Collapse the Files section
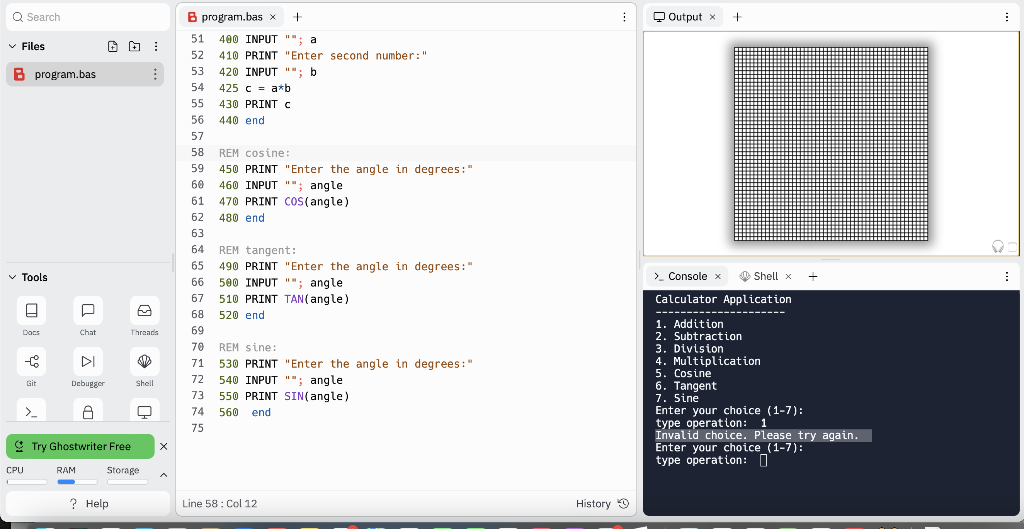This screenshot has height=529, width=1024. (x=12, y=46)
